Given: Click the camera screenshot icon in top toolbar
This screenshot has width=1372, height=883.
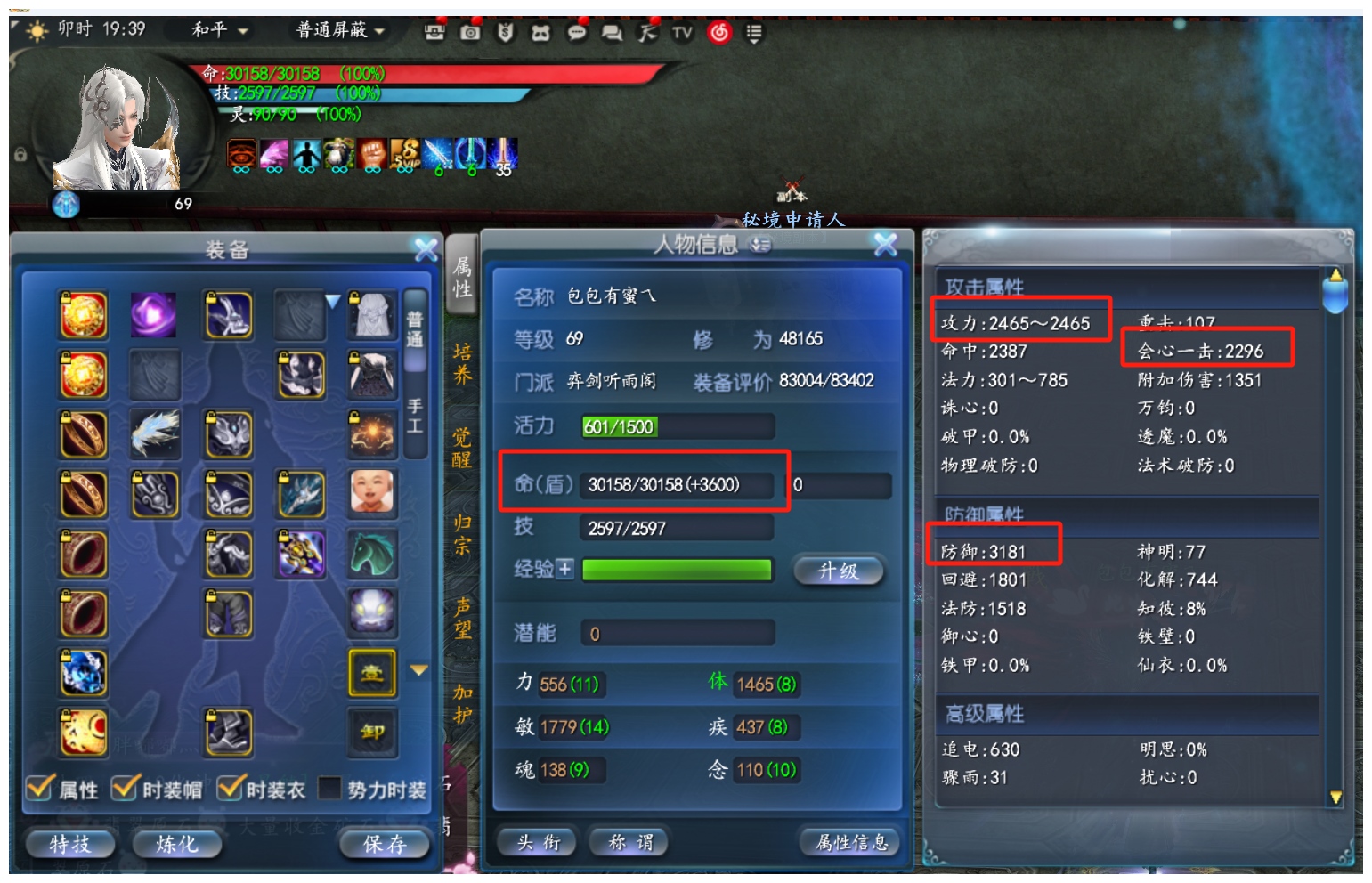Looking at the screenshot, I should [469, 33].
